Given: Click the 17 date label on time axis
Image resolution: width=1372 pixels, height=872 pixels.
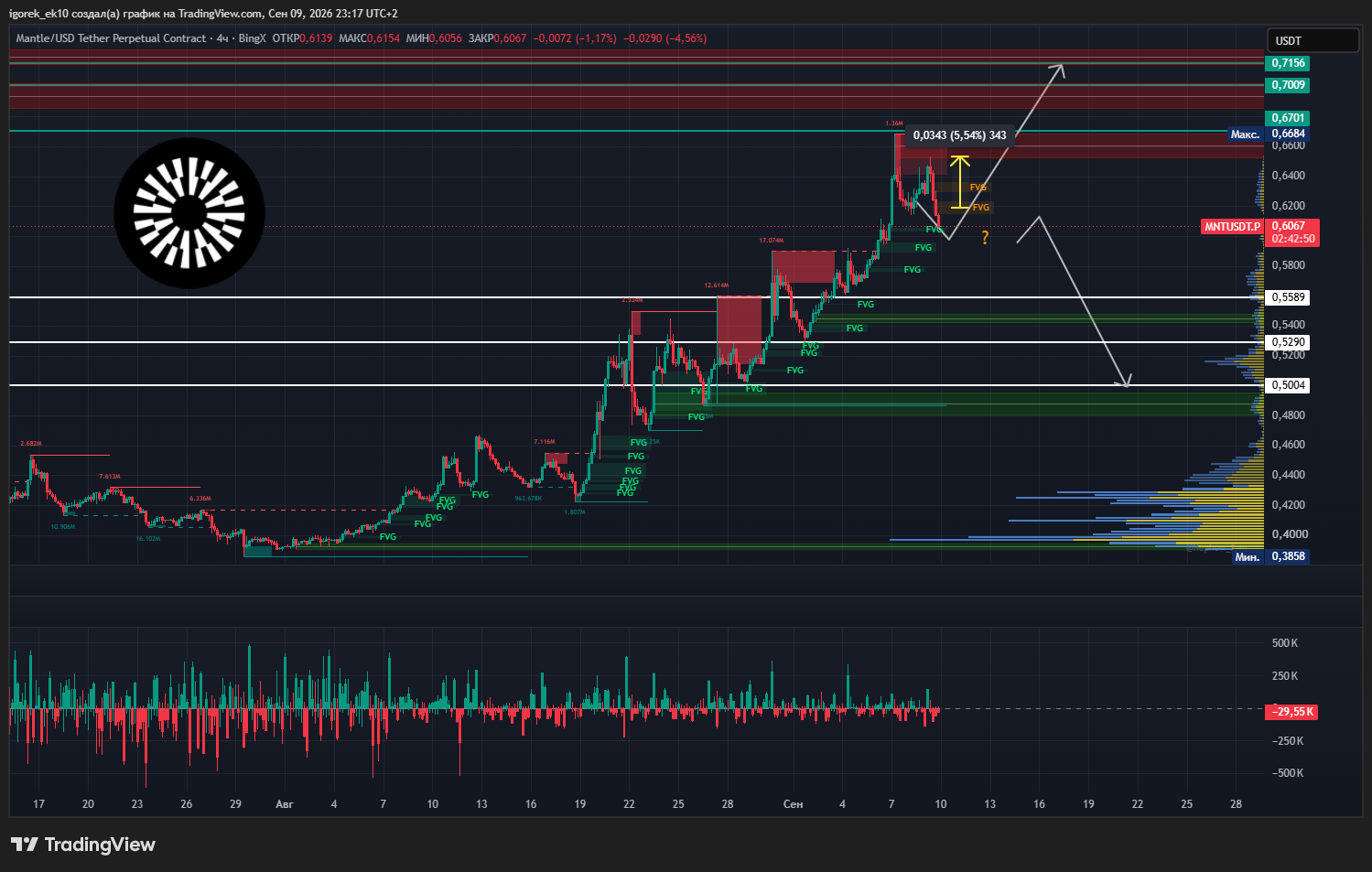Looking at the screenshot, I should (38, 804).
